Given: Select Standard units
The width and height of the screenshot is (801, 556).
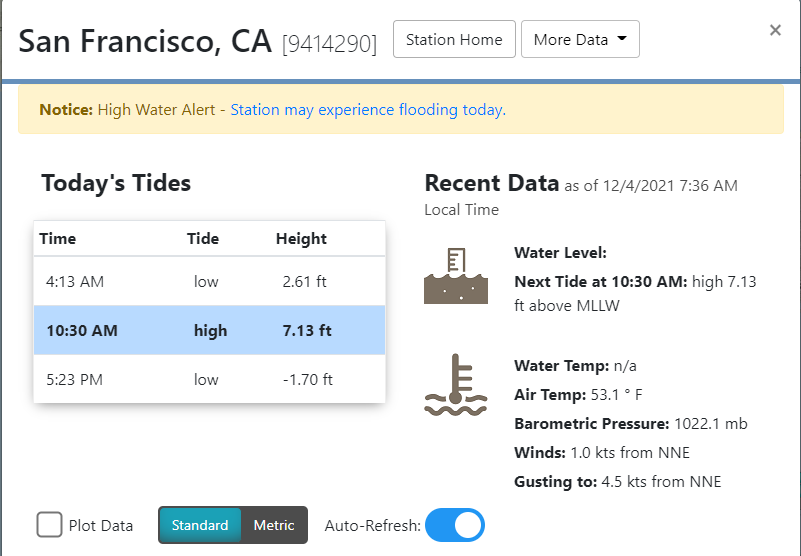Looking at the screenshot, I should coord(200,525).
